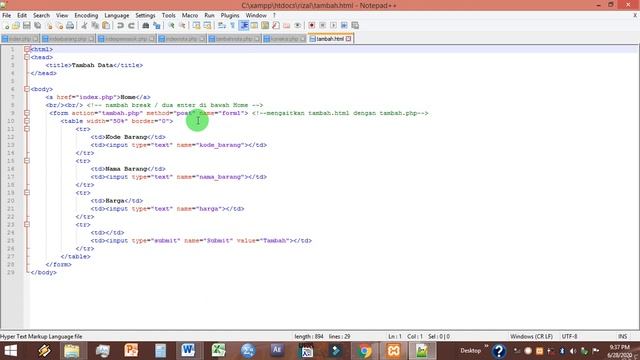The height and width of the screenshot is (360, 640).
Task: Click line number 29 in margin
Action: click(x=11, y=272)
